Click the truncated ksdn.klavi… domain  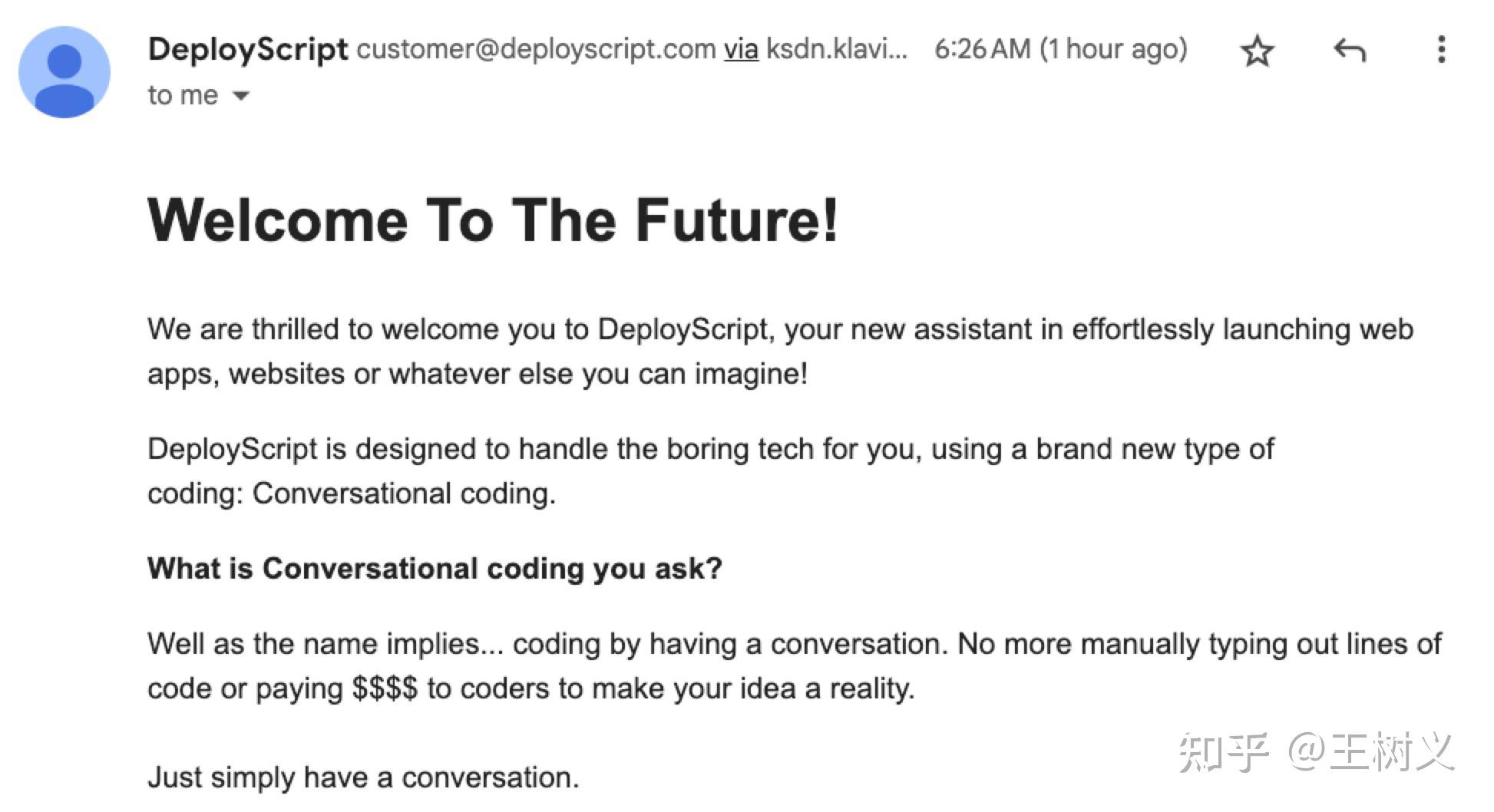click(x=837, y=49)
